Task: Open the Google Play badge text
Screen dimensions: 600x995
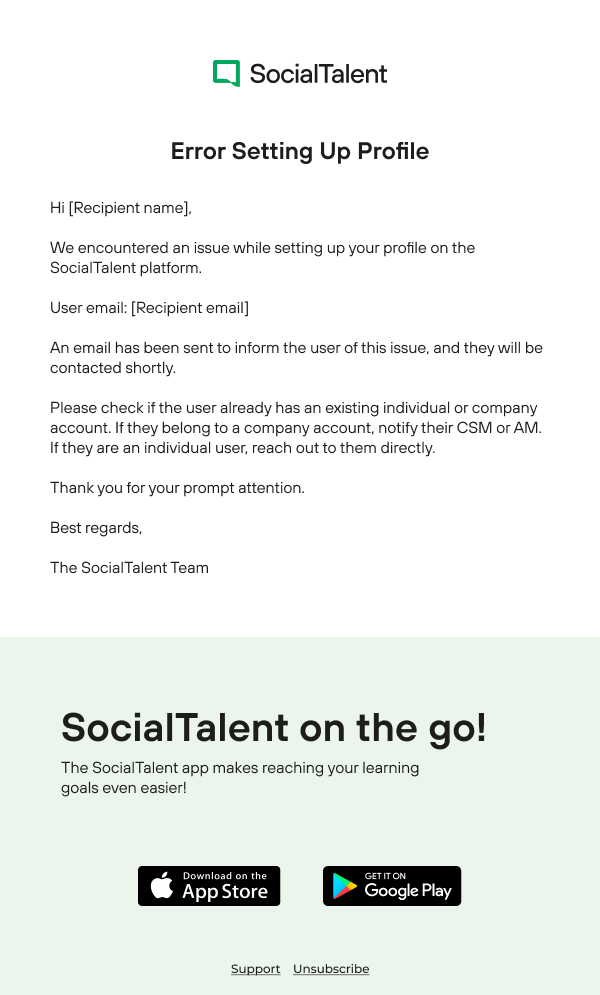Action: pyautogui.click(x=408, y=886)
